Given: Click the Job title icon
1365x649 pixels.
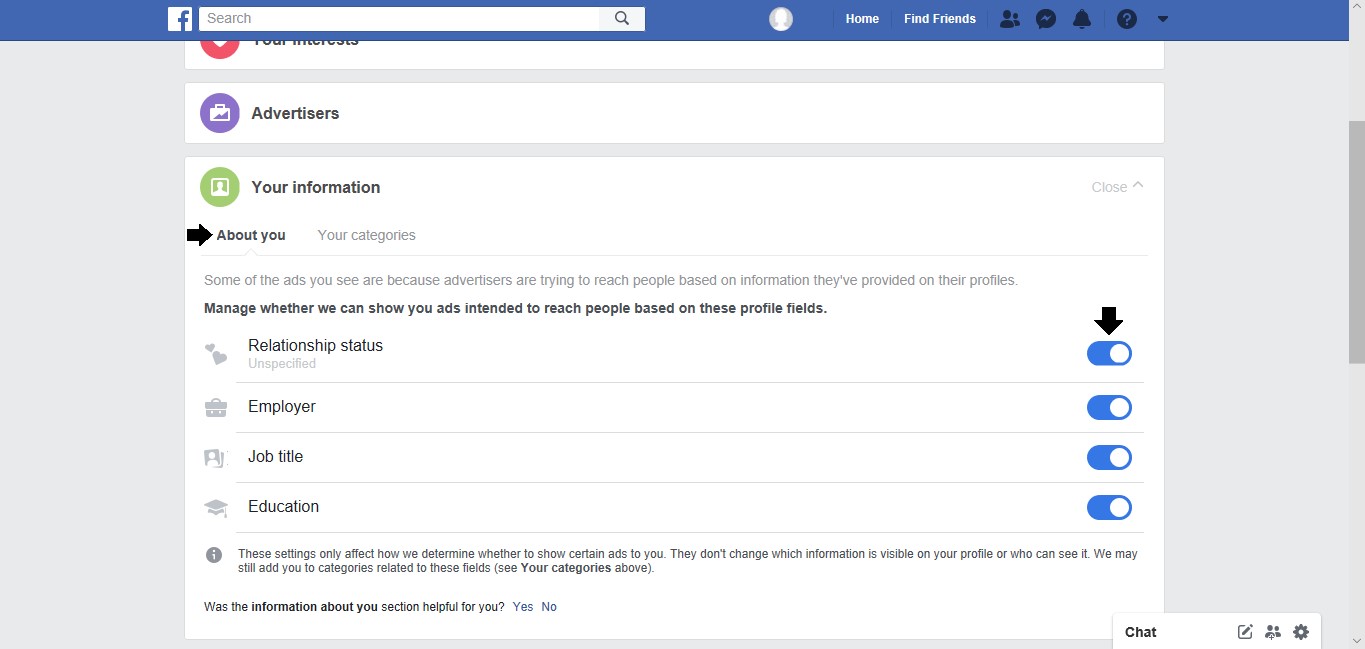Looking at the screenshot, I should 215,457.
